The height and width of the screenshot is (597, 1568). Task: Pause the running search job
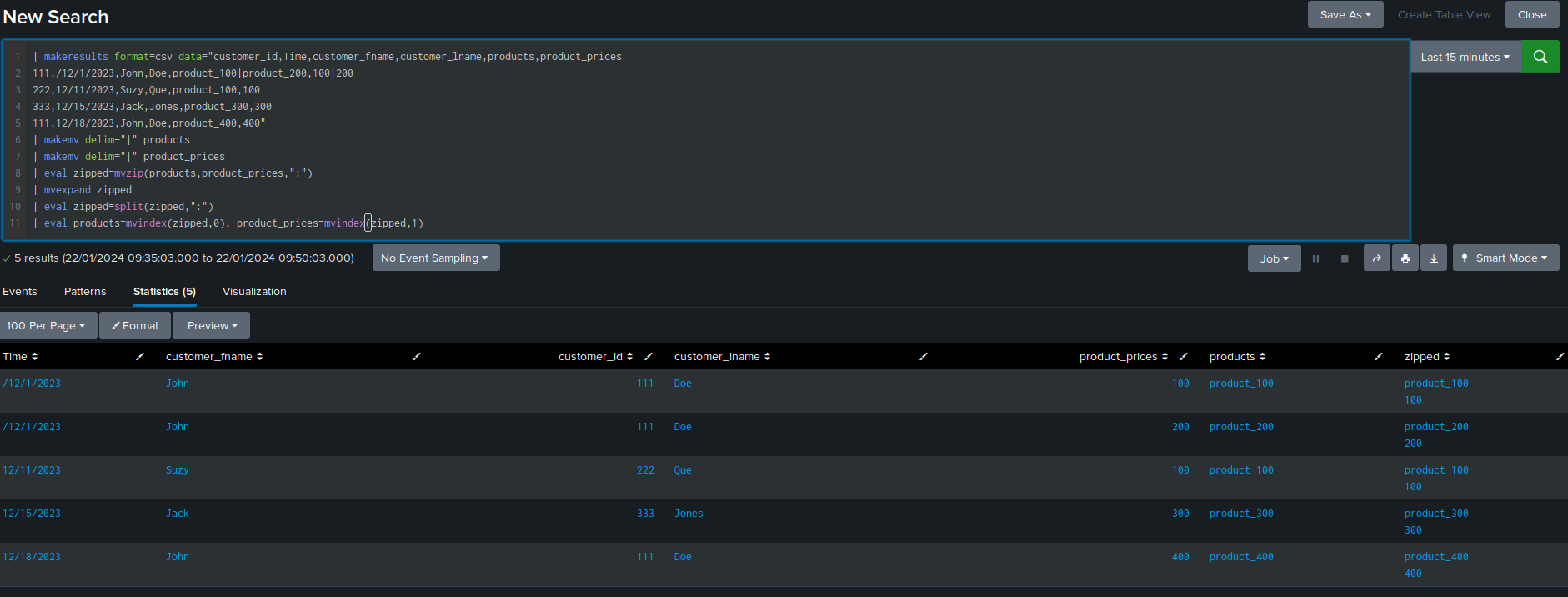pyautogui.click(x=1315, y=258)
